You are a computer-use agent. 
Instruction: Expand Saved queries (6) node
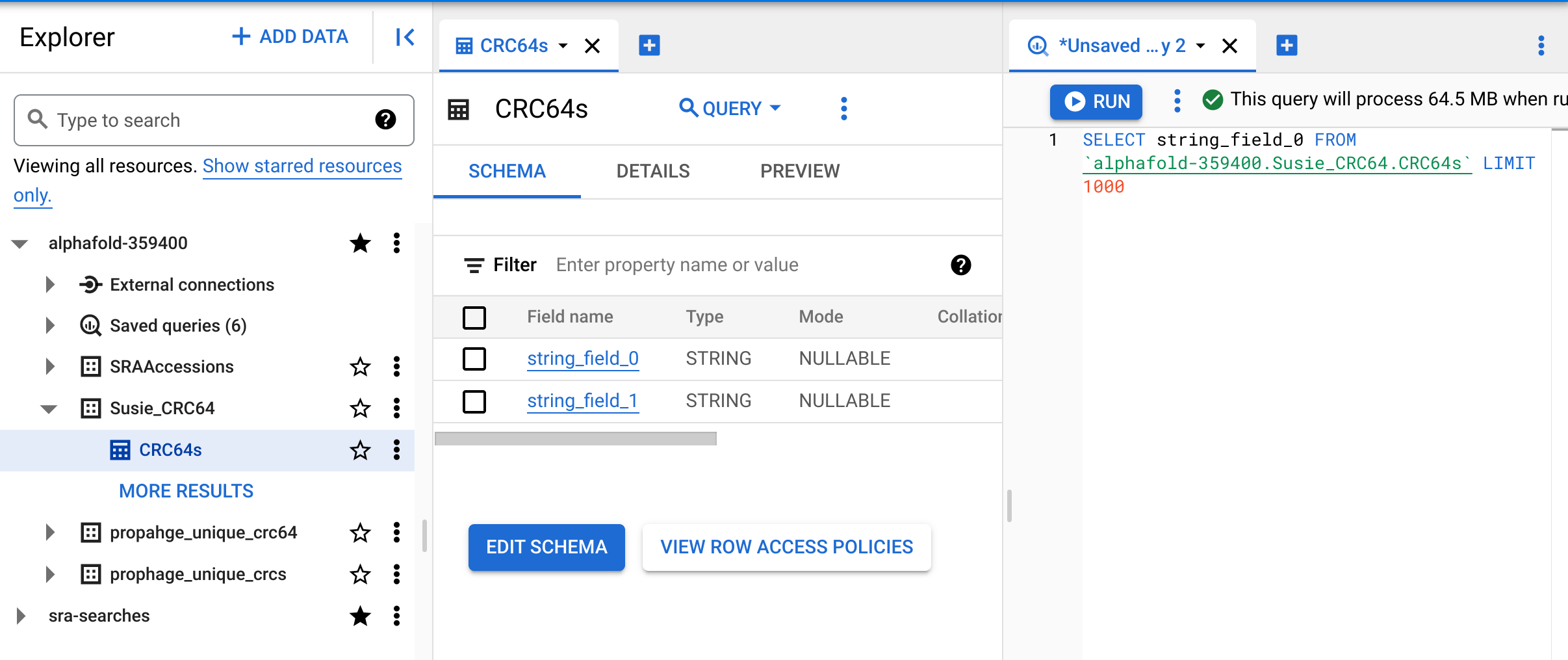[x=50, y=325]
